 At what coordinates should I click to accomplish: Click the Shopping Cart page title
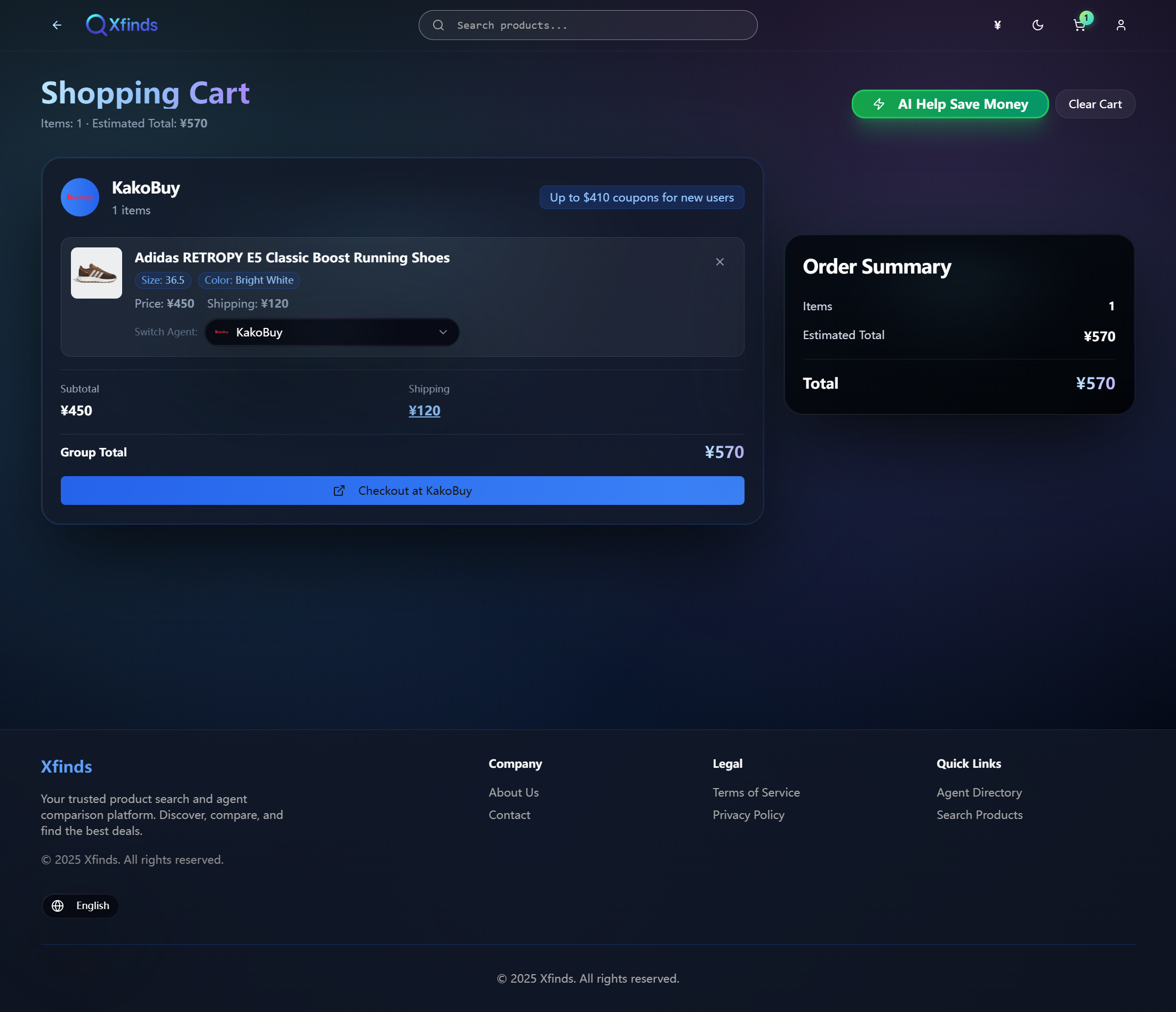tap(145, 93)
